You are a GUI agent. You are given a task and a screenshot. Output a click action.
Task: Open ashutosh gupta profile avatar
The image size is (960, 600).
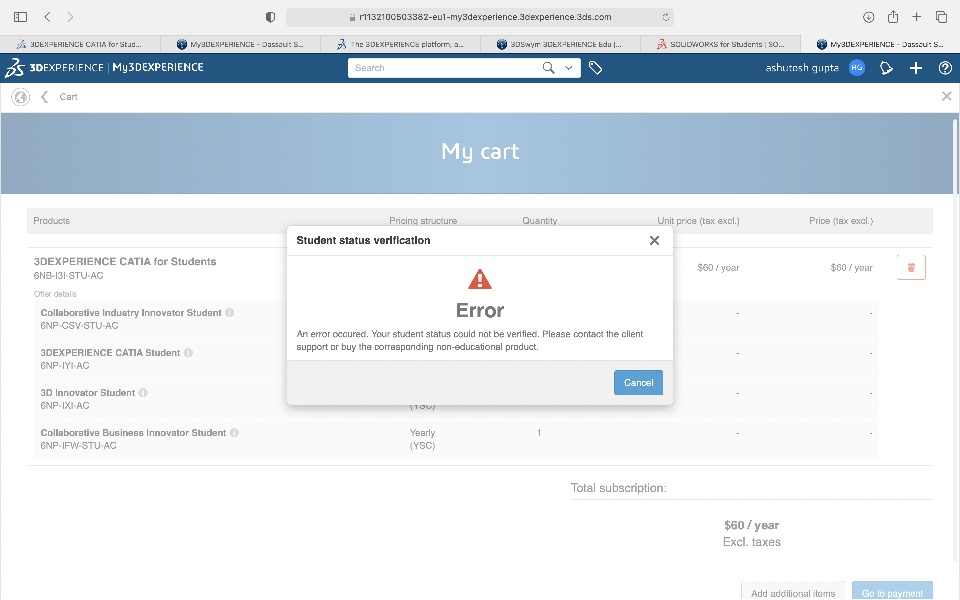pos(857,68)
